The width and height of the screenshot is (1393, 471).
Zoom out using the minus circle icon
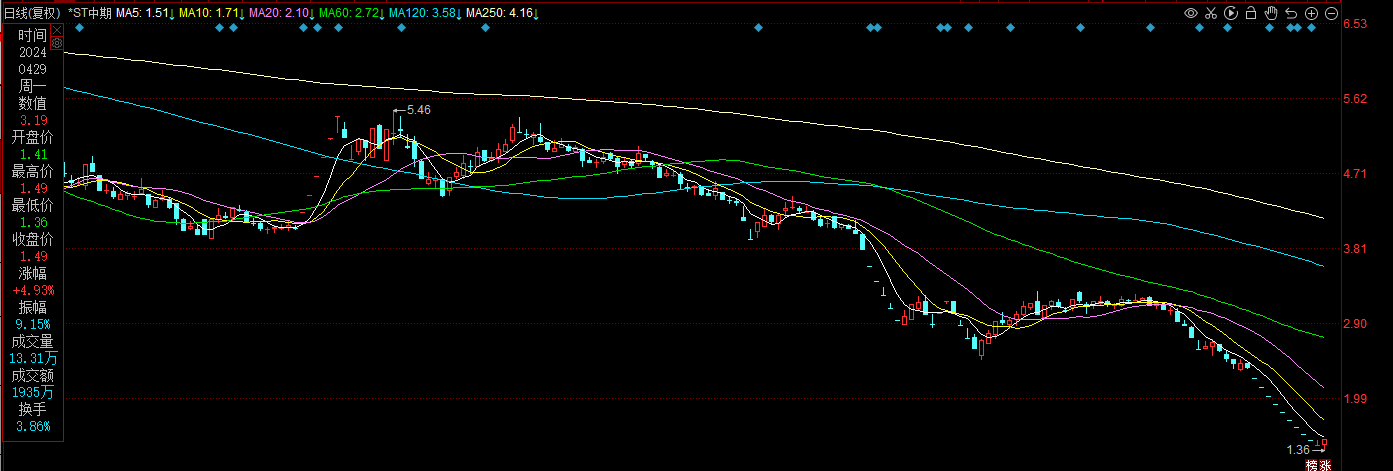click(1331, 13)
